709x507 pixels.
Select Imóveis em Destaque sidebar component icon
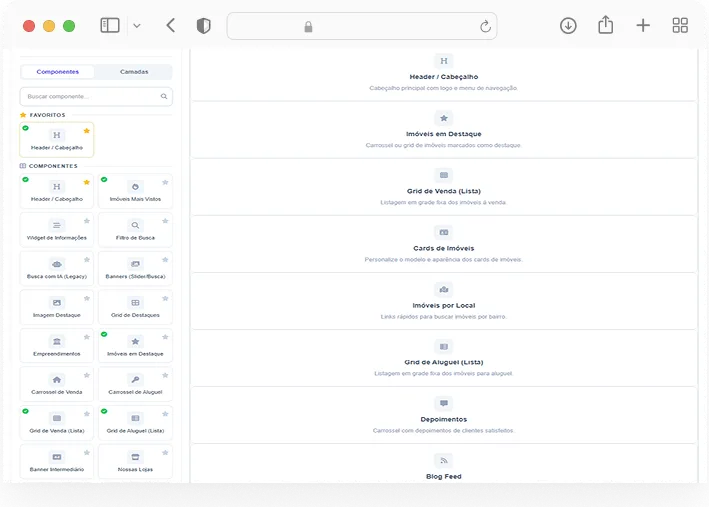(x=135, y=341)
